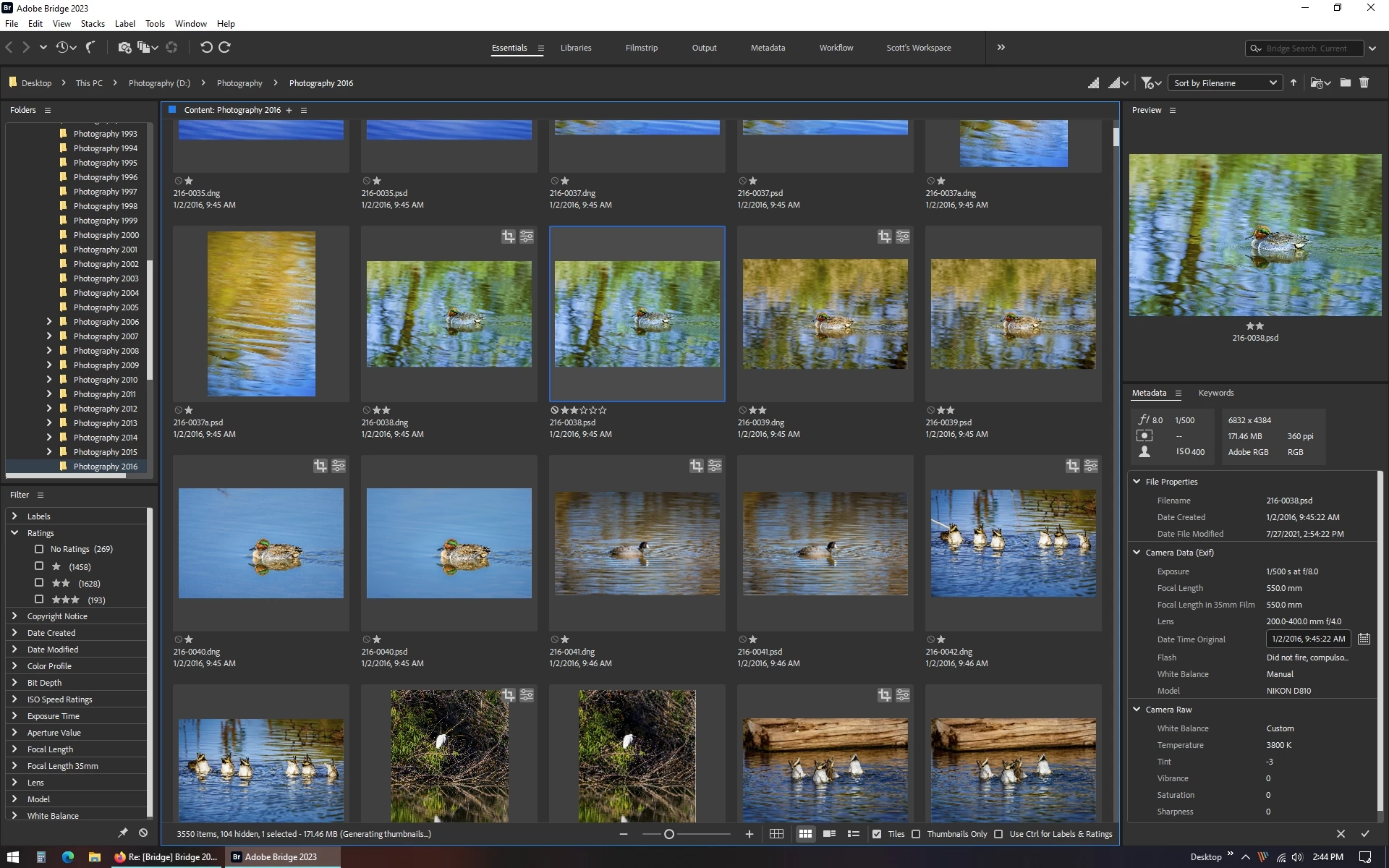Enable the Thumbnails Only checkbox
This screenshot has width=1389, height=868.
tap(916, 834)
